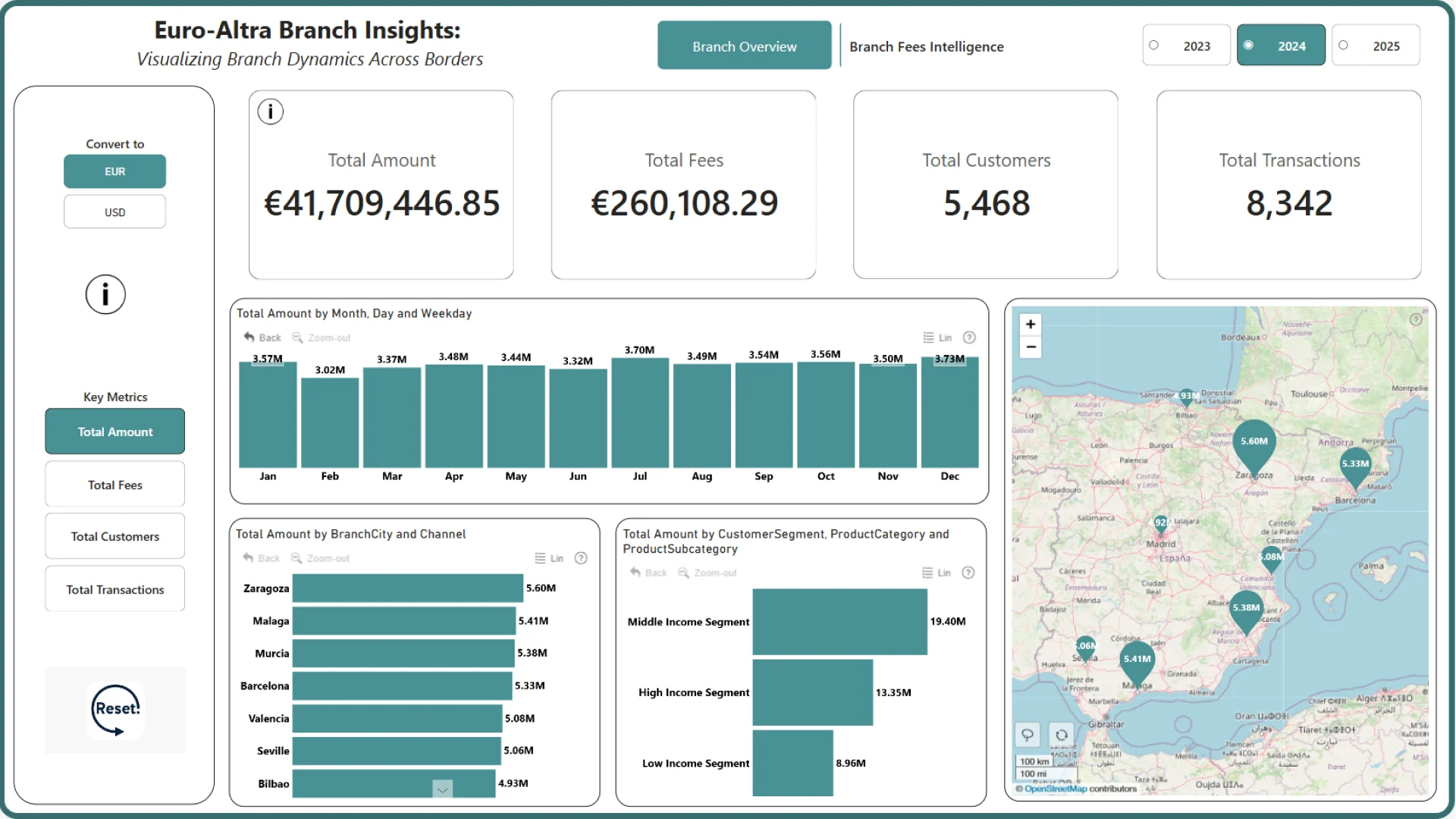Click the large info icon in sidebar
The height and width of the screenshot is (819, 1456).
tap(105, 294)
